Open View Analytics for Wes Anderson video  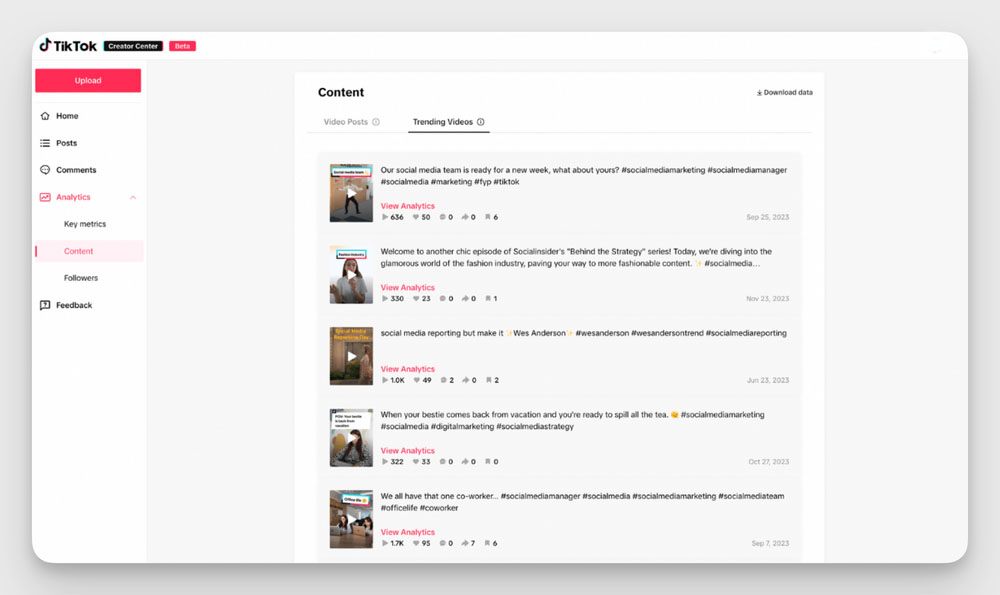point(407,369)
